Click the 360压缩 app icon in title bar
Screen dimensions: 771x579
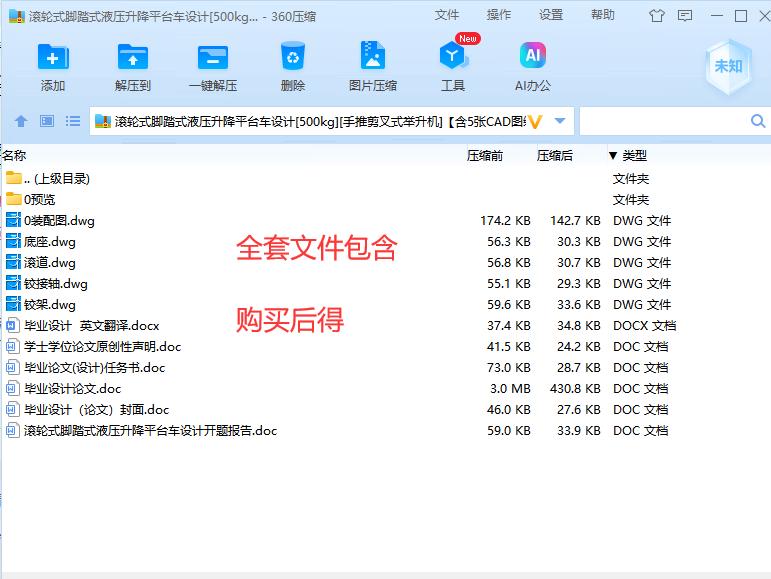point(17,16)
